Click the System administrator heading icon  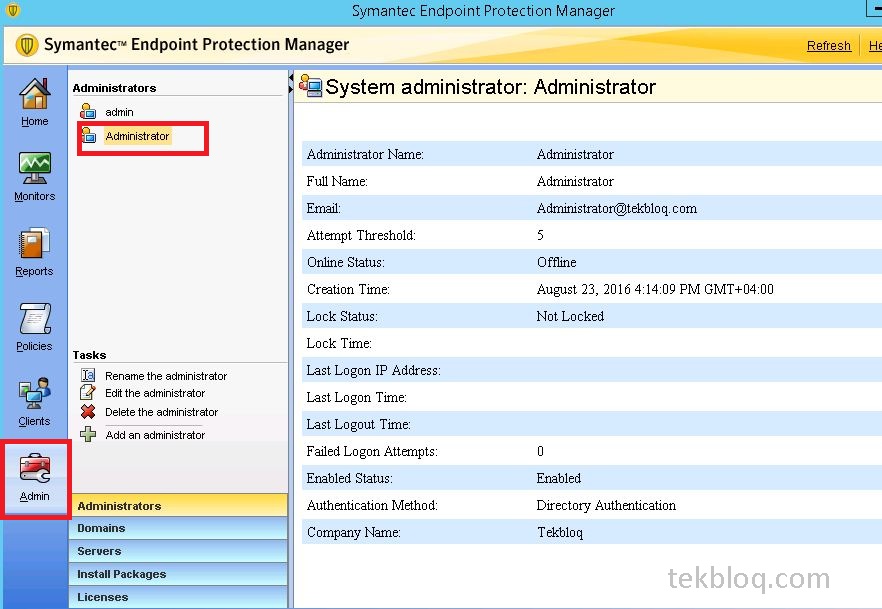click(x=310, y=85)
